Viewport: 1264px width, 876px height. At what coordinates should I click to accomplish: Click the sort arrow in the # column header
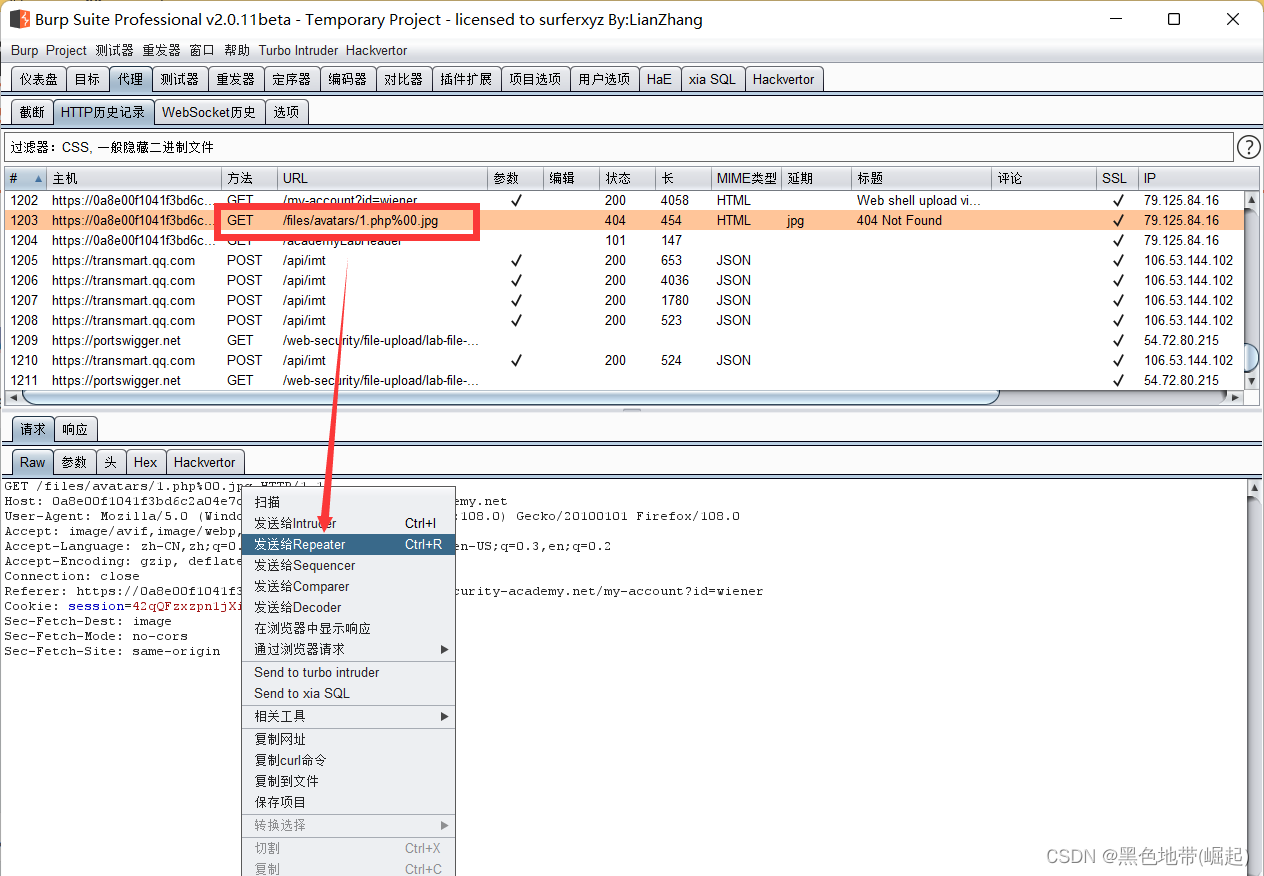(39, 179)
